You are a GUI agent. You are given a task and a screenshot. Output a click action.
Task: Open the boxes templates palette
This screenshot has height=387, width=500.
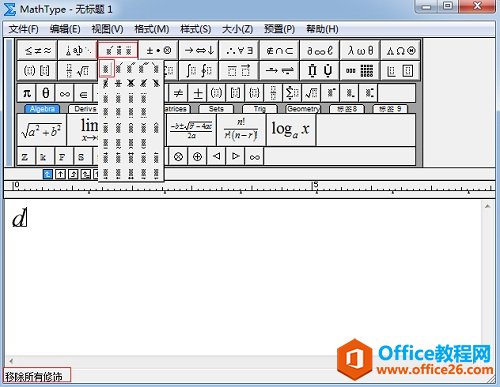(401, 70)
